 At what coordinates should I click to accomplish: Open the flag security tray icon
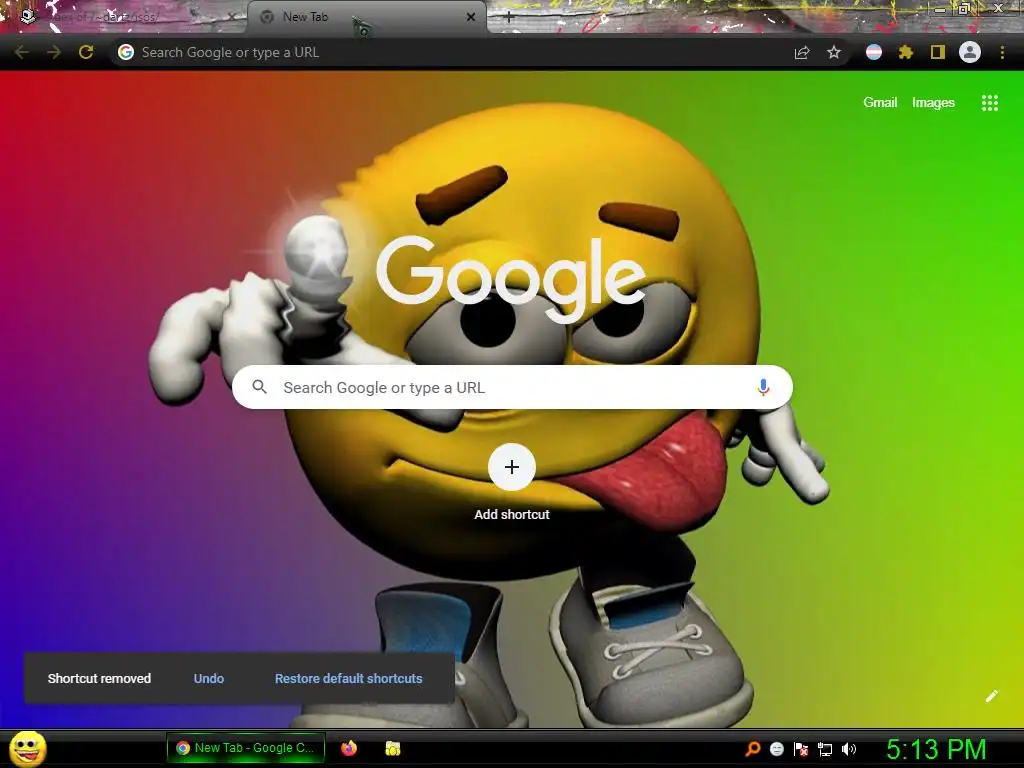tap(801, 749)
